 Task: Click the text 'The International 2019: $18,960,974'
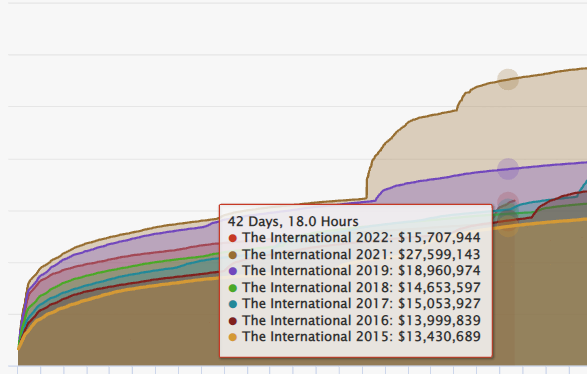[x=361, y=271]
